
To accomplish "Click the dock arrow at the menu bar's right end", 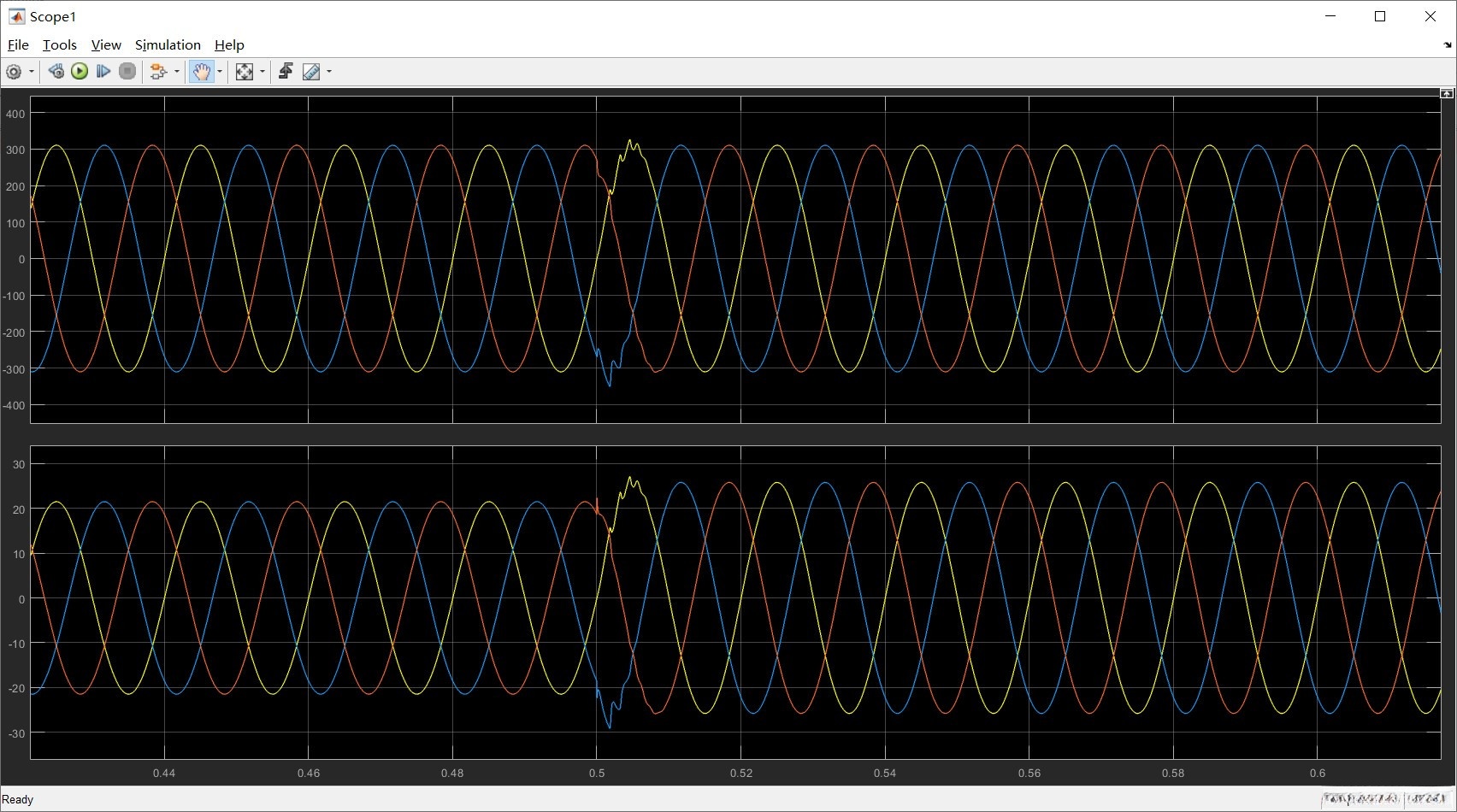I will [1447, 45].
